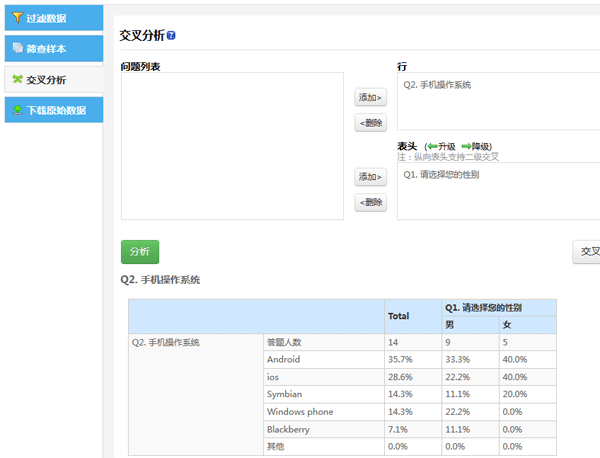This screenshot has height=458, width=600.
Task: Click the green cross icon on 交叉分析
Action: [x=18, y=79]
